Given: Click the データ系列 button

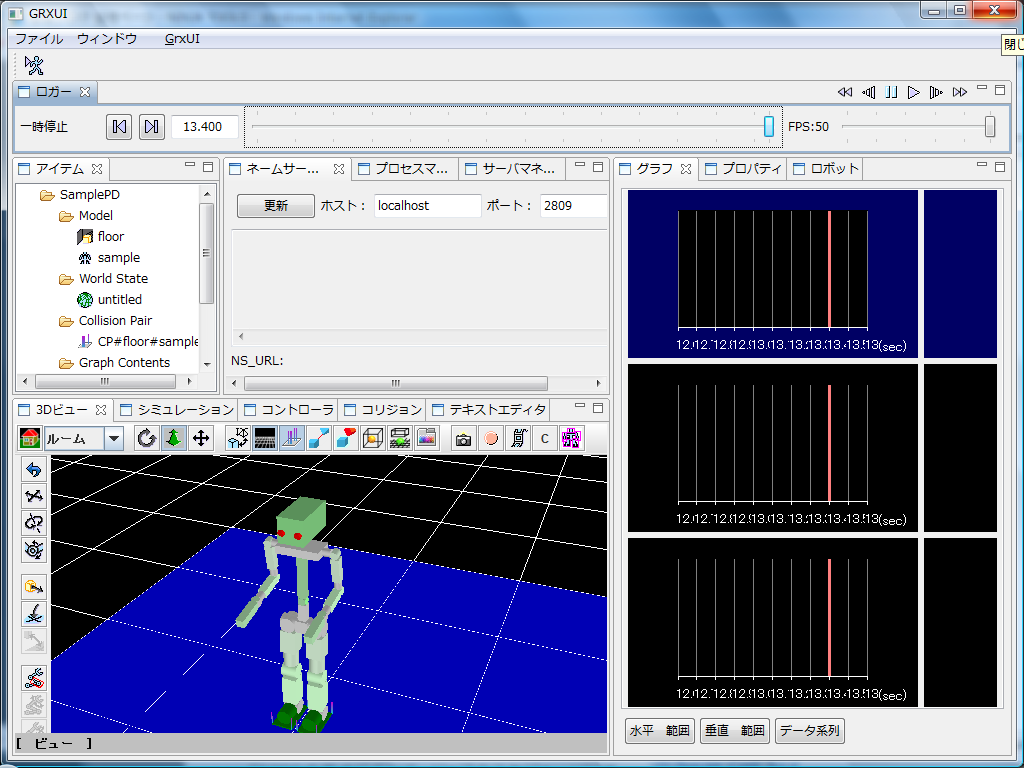Looking at the screenshot, I should point(810,731).
